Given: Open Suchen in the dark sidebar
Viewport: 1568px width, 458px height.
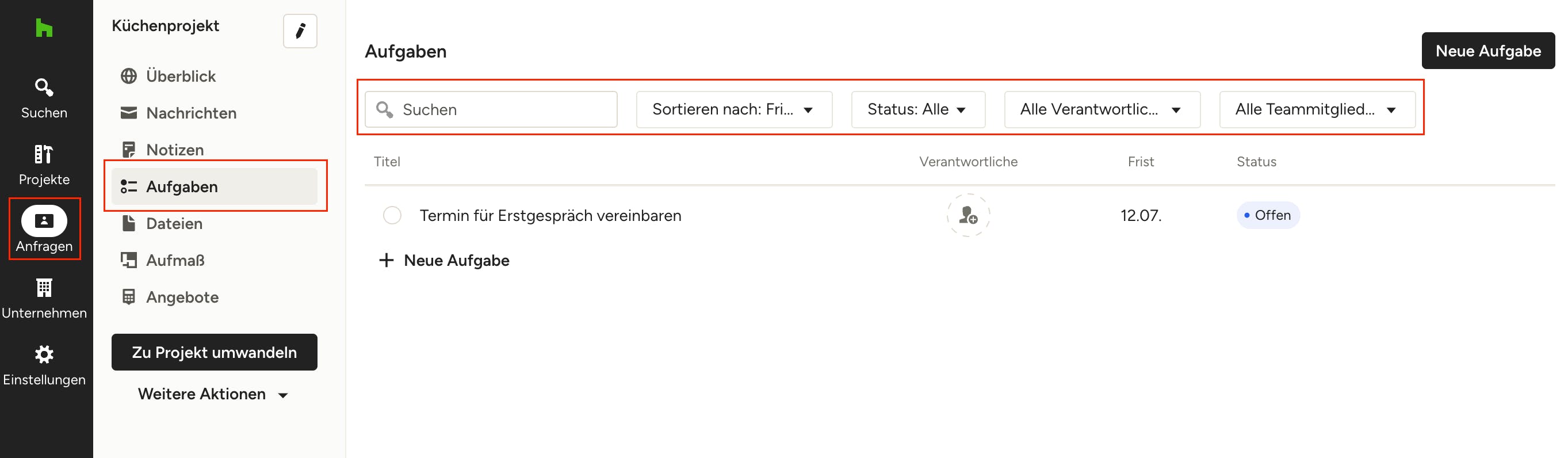Looking at the screenshot, I should pos(44,98).
